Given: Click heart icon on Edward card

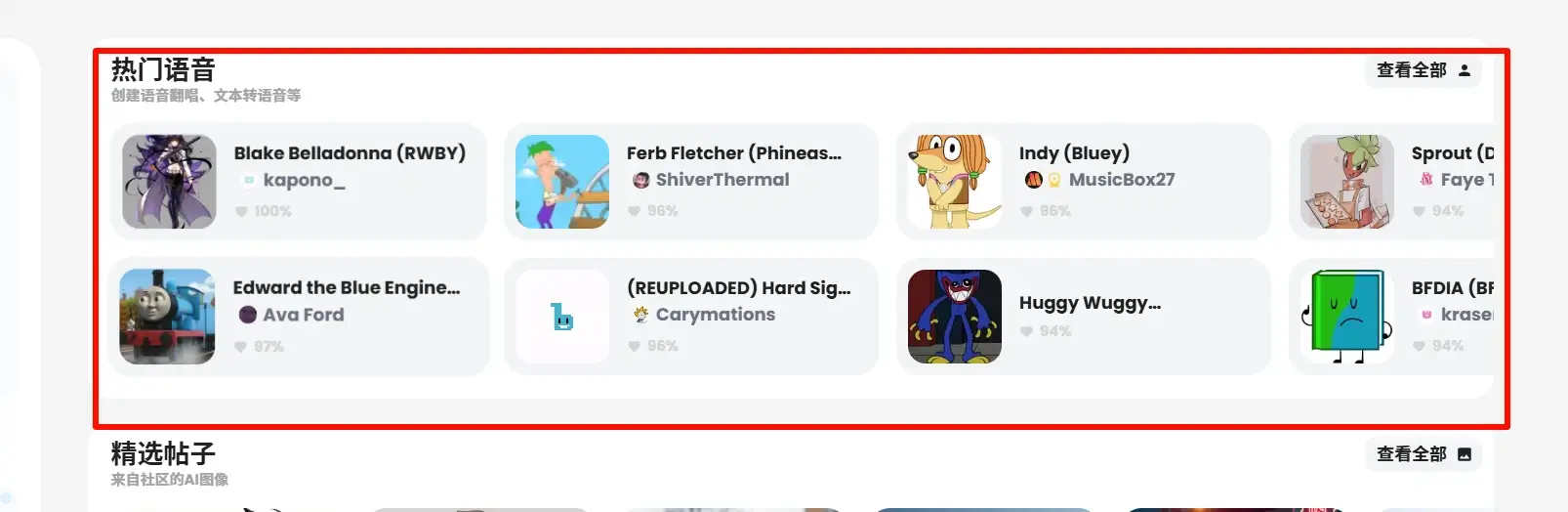Looking at the screenshot, I should coord(240,346).
